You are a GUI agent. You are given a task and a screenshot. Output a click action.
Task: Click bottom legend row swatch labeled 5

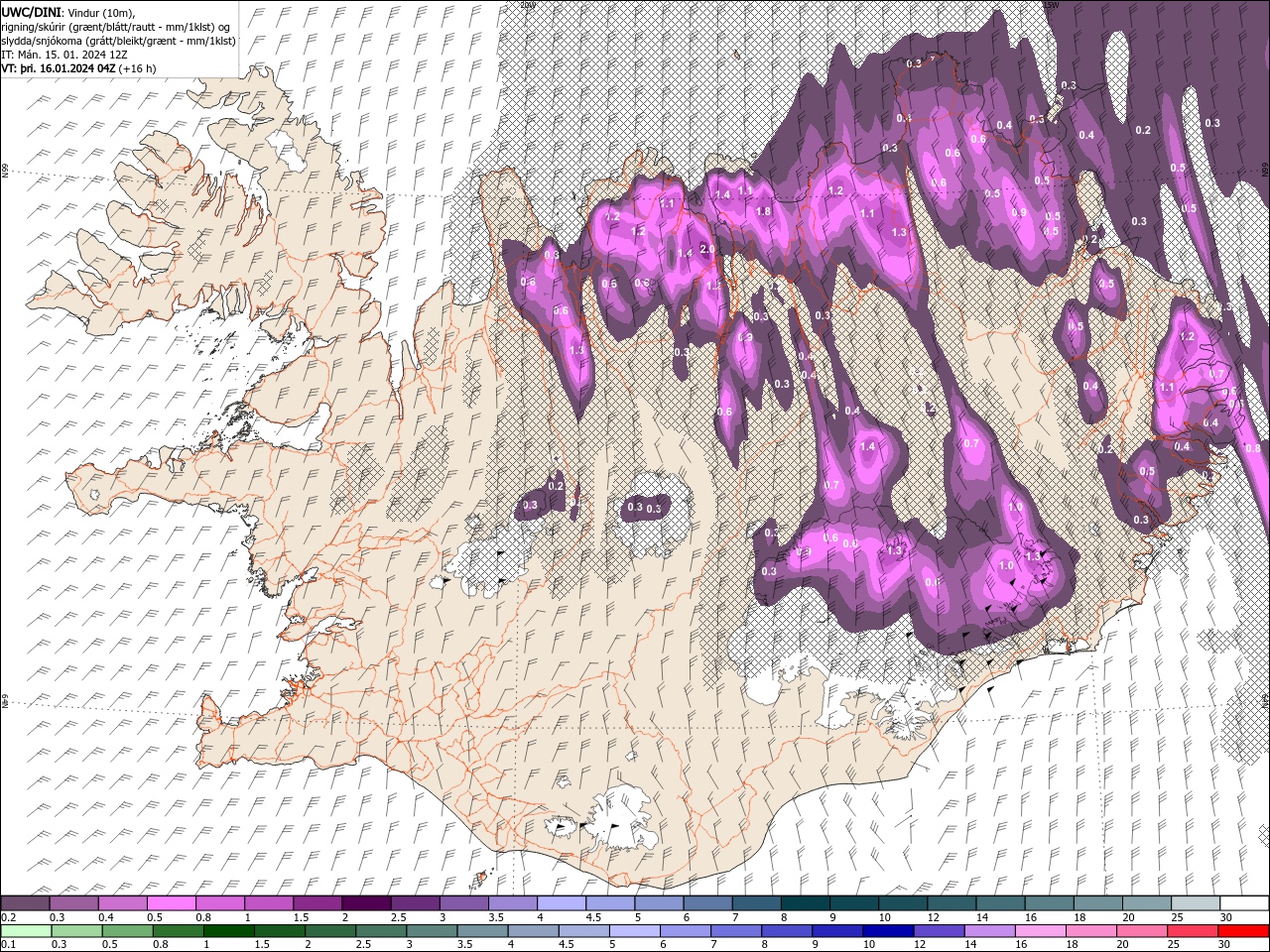[x=633, y=931]
